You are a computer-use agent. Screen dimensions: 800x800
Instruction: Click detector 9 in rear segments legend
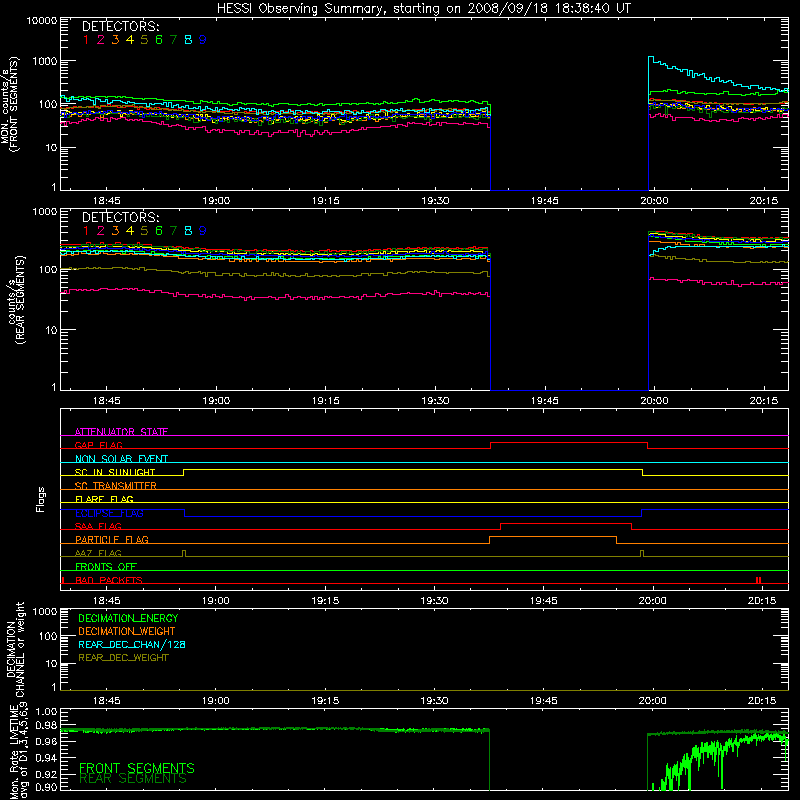pos(203,231)
